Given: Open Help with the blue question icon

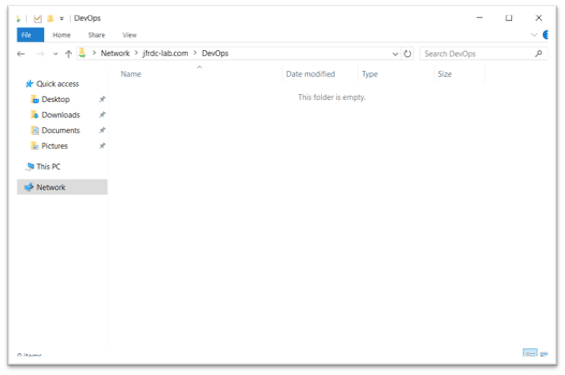Looking at the screenshot, I should pos(546,35).
